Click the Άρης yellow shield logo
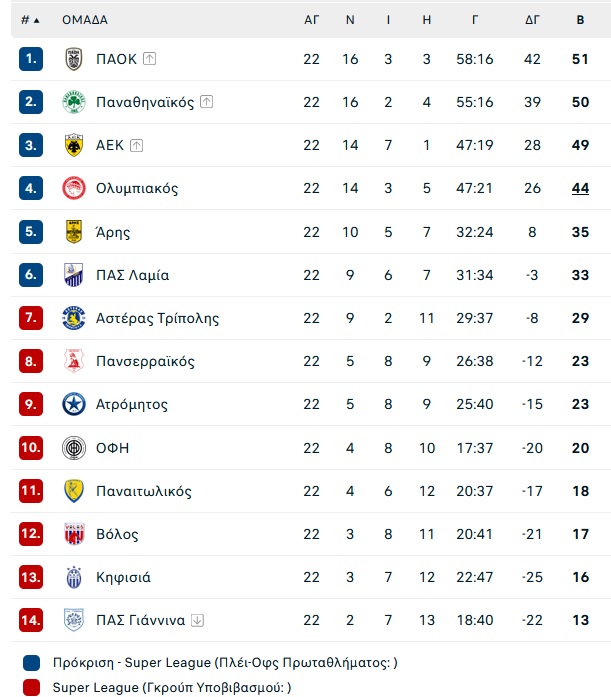This screenshot has width=611, height=697. point(74,232)
